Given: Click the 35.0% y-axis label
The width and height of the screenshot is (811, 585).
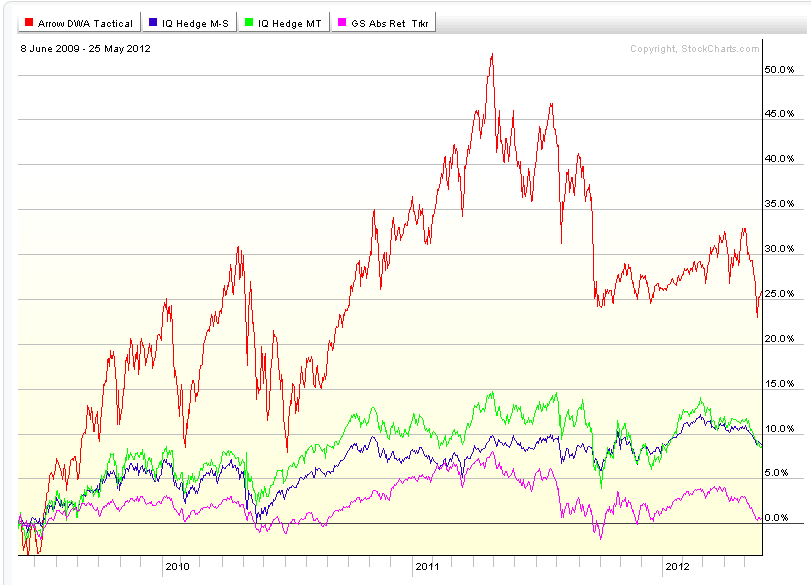Looking at the screenshot, I should (780, 204).
